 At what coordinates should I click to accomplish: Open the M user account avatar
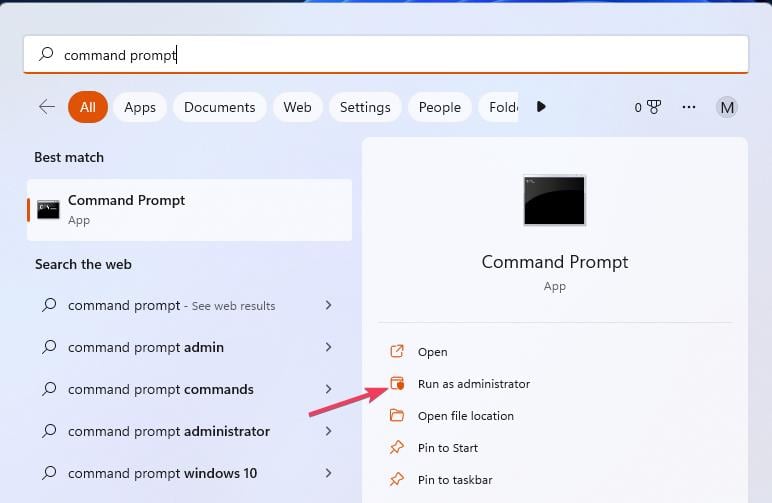click(727, 107)
